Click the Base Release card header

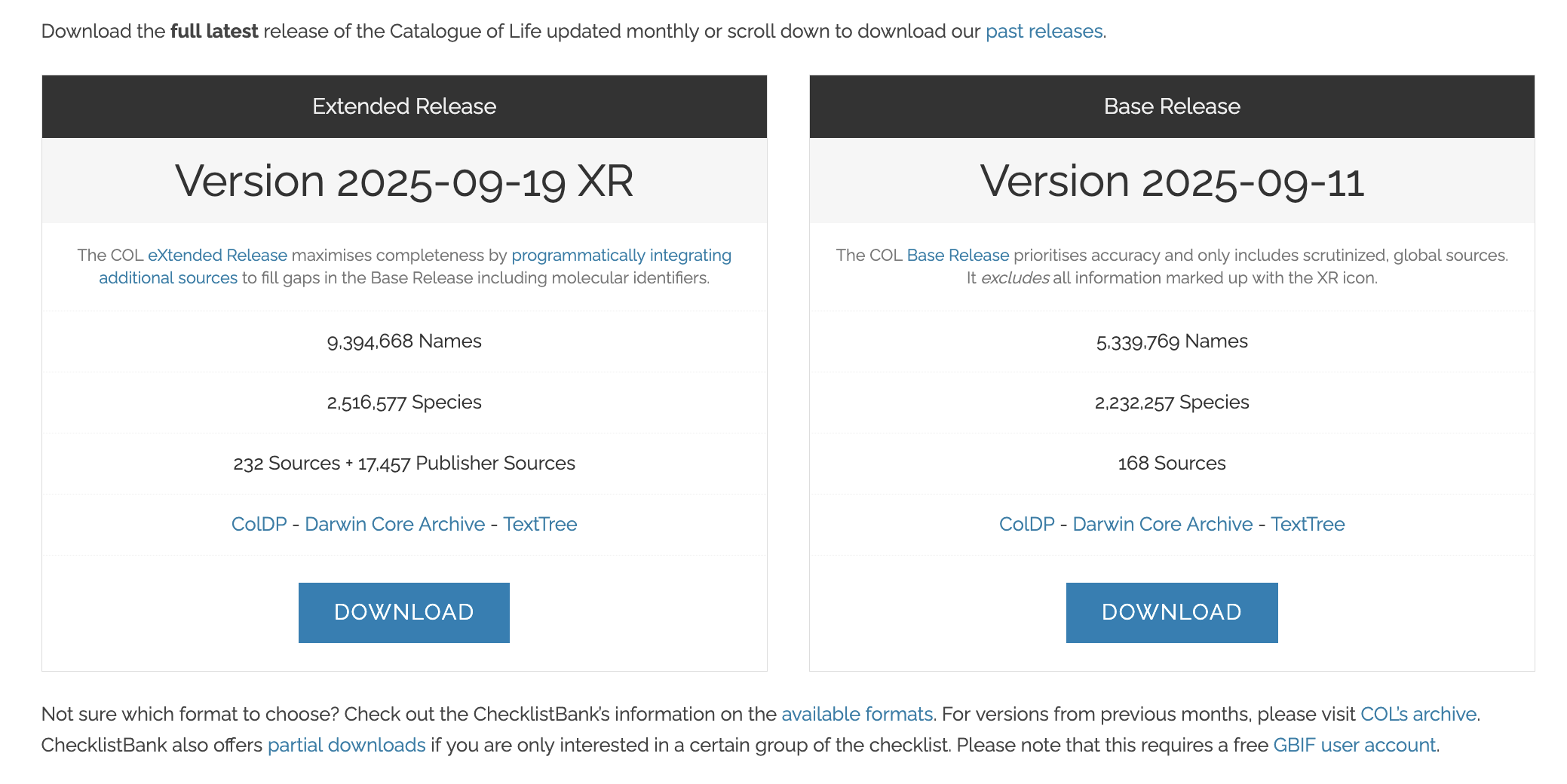point(1172,106)
